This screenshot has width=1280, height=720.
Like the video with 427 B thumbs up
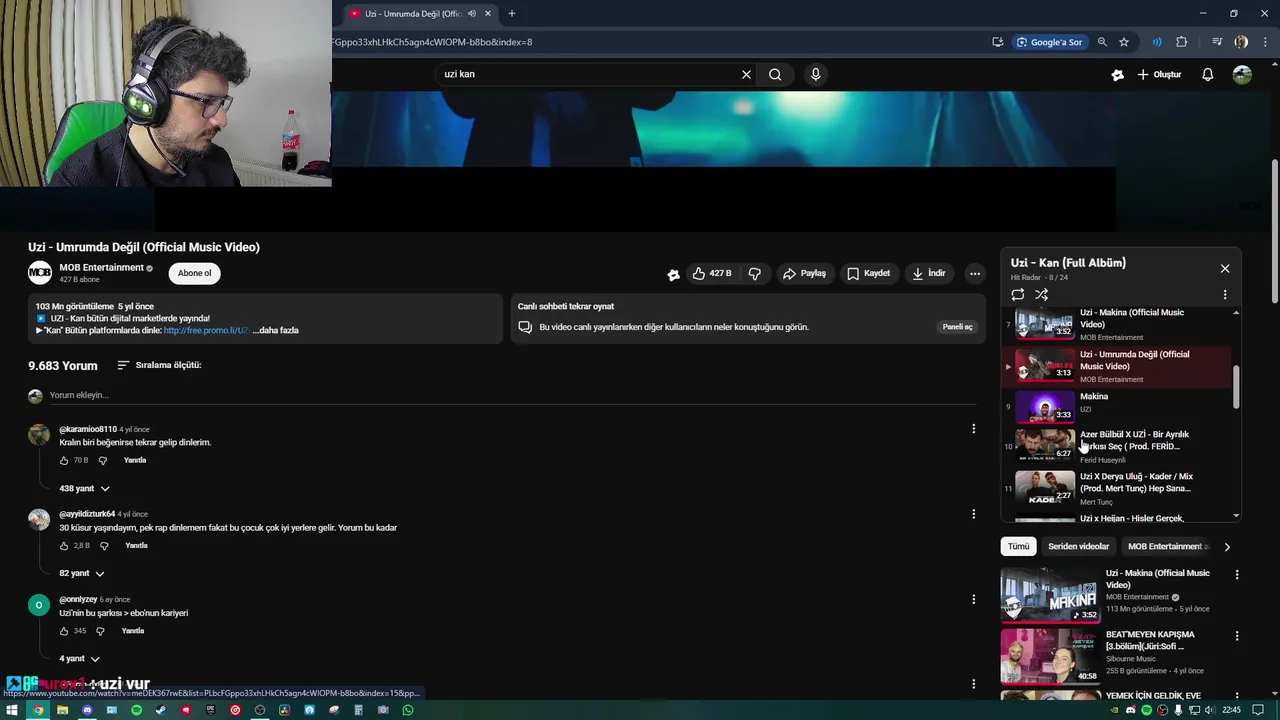(712, 273)
